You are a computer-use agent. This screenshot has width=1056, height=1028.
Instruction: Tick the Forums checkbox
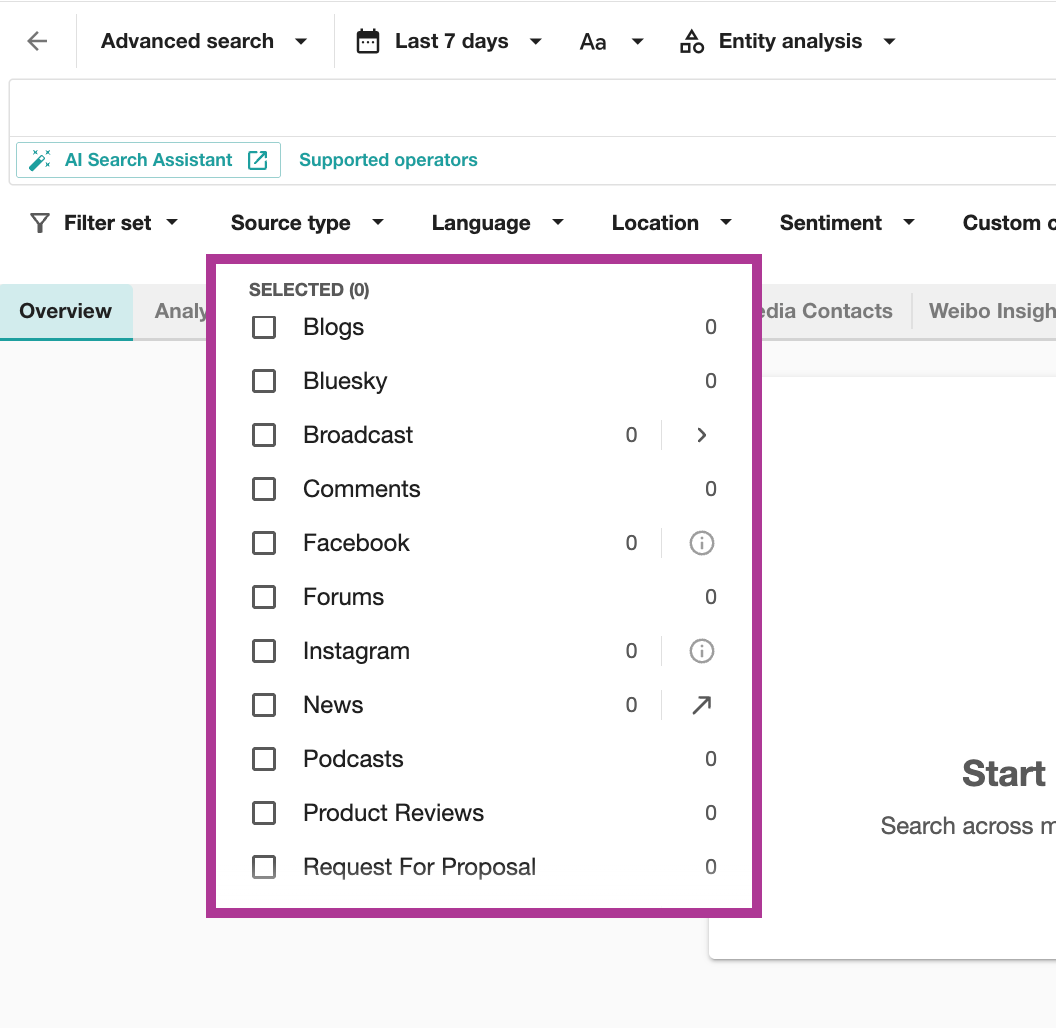coord(264,597)
